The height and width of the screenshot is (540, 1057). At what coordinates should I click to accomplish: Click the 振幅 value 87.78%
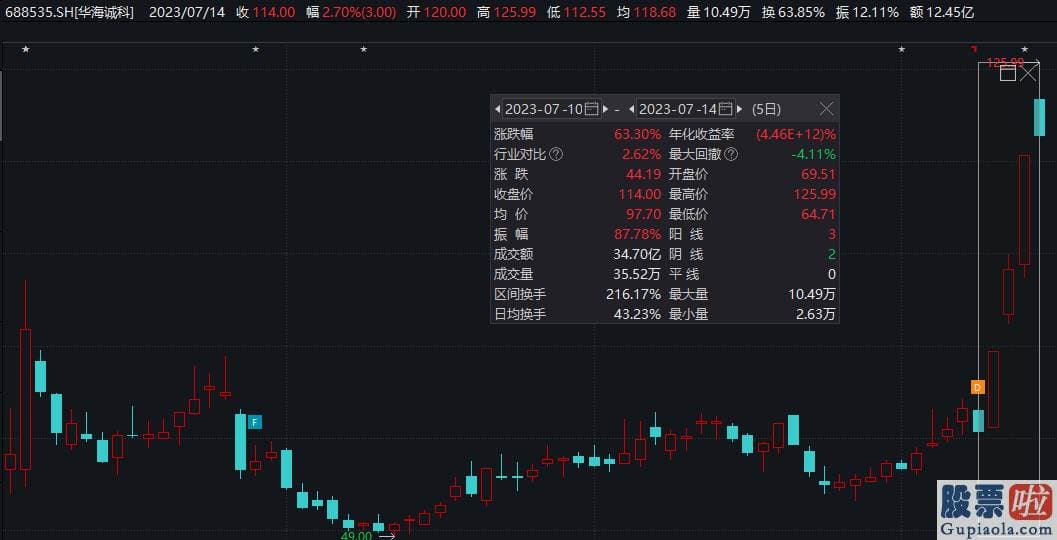coord(637,234)
